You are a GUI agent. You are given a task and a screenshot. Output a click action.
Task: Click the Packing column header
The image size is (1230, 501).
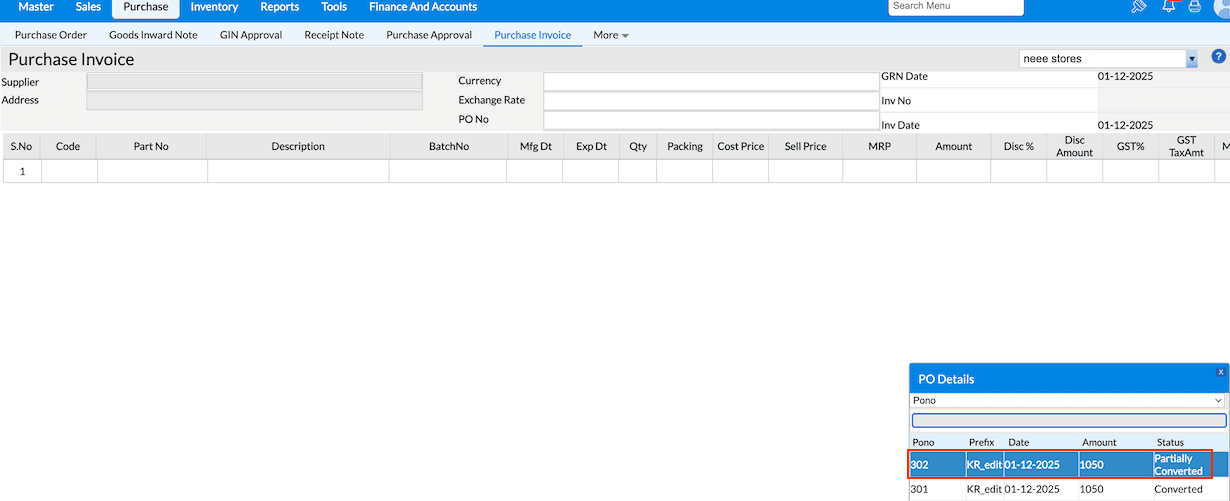685,146
